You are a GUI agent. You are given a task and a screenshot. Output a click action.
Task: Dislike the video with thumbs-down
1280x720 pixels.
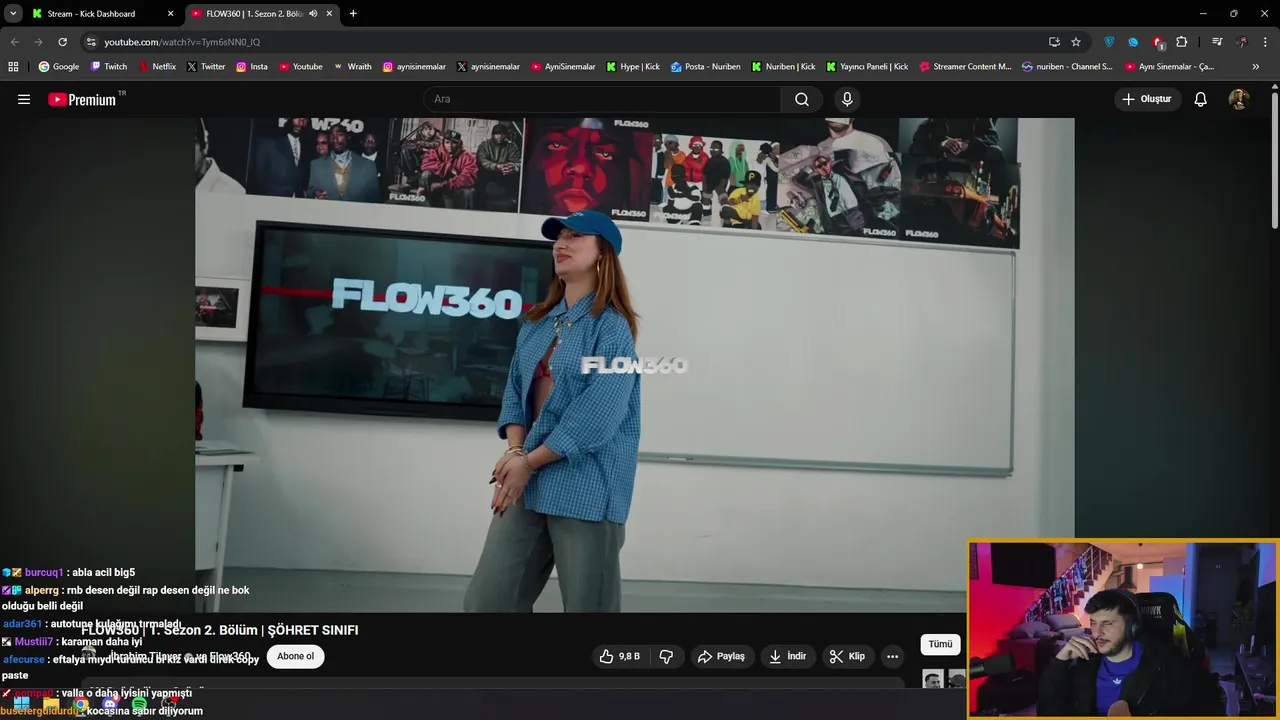(666, 656)
